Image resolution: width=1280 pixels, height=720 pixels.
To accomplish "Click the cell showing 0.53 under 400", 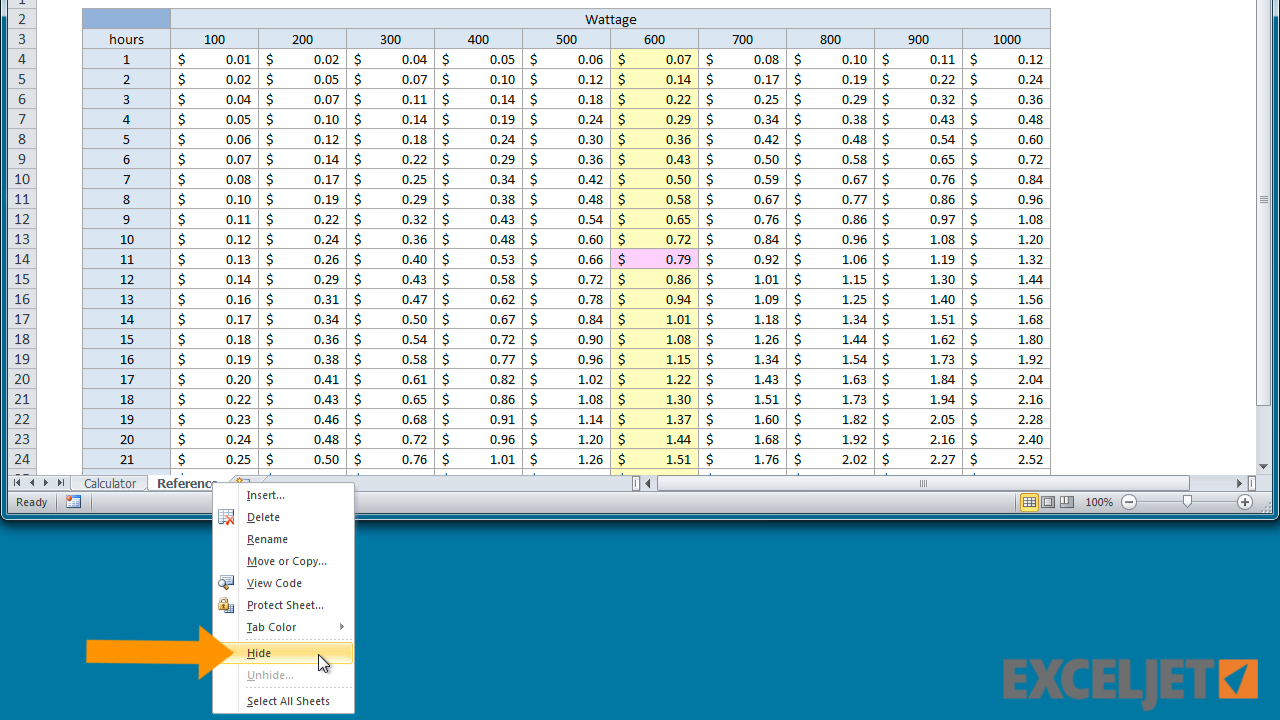I will pyautogui.click(x=478, y=259).
